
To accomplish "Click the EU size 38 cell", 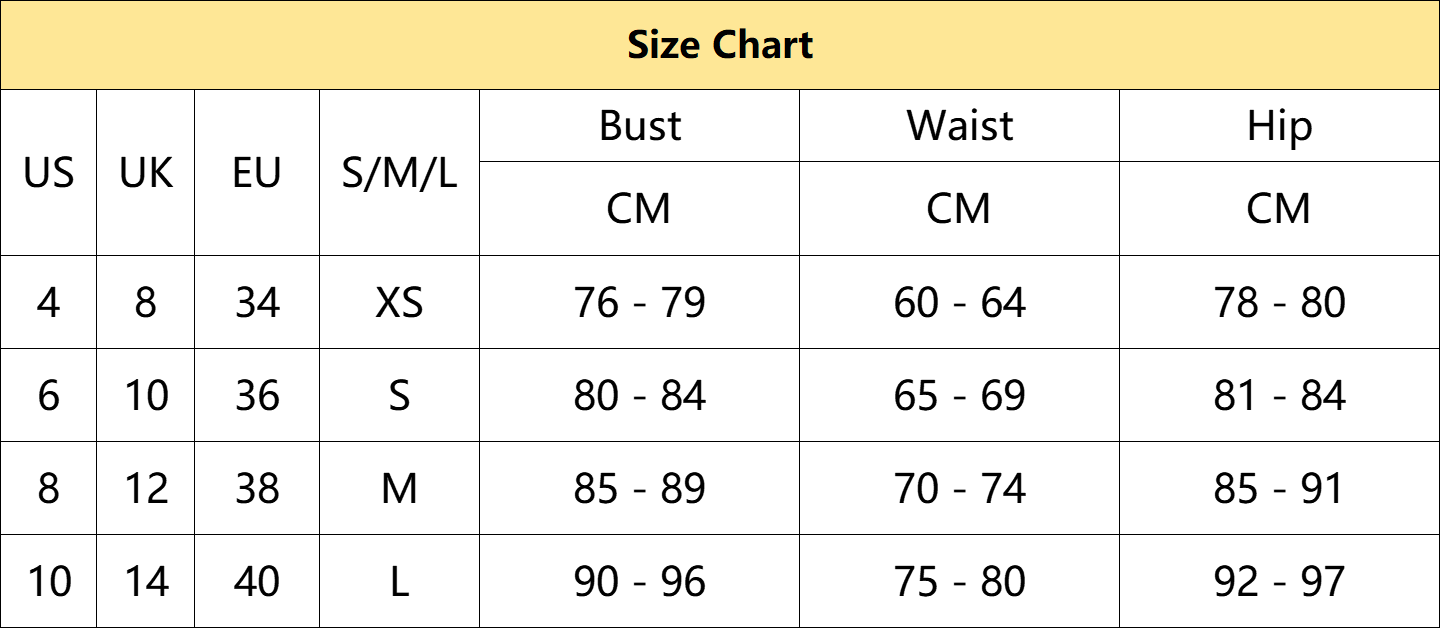I will (x=257, y=488).
